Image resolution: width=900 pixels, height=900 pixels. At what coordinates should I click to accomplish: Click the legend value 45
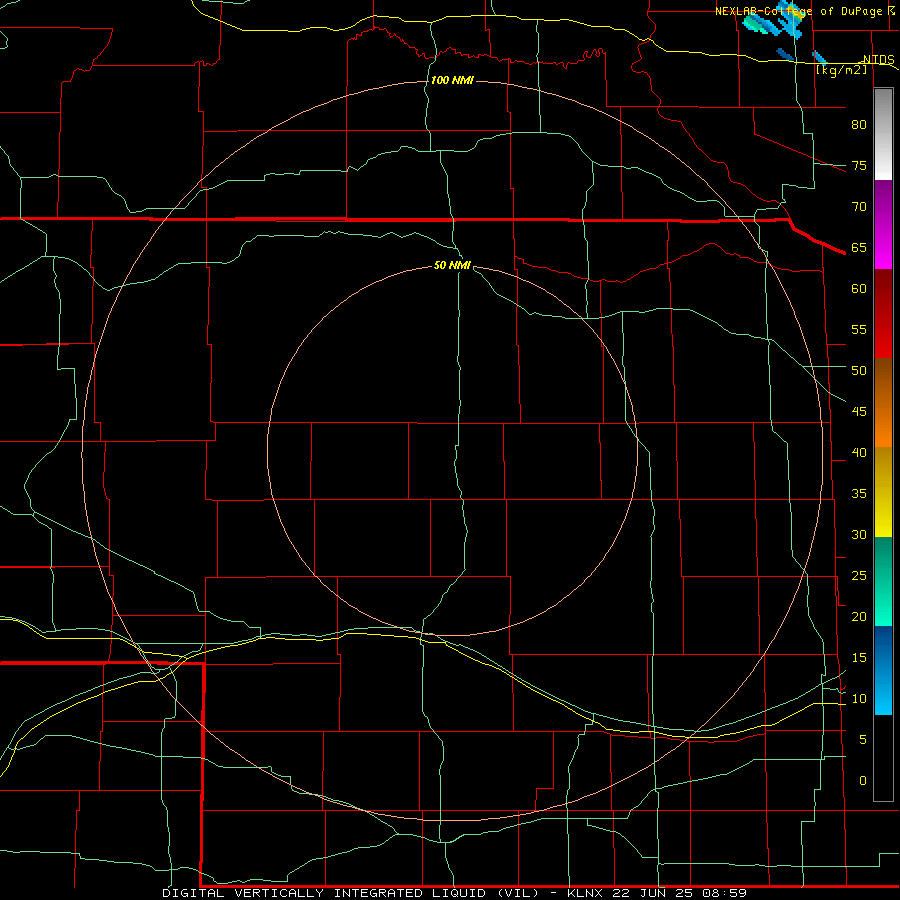[859, 412]
